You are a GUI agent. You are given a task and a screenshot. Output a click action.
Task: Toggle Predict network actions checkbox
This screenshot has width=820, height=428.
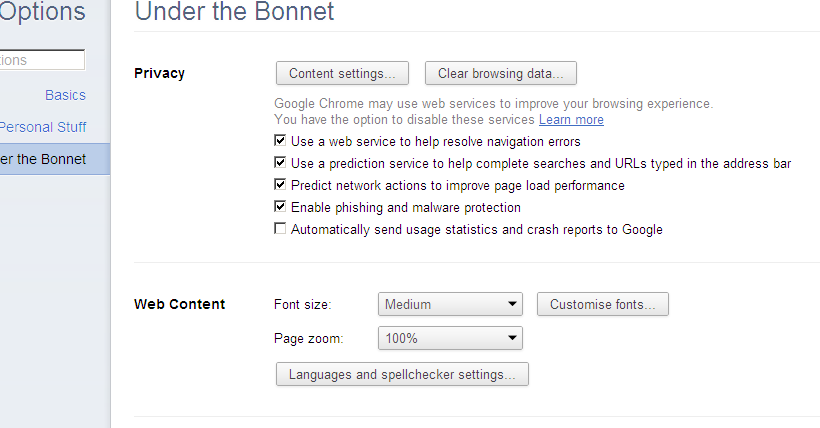pyautogui.click(x=281, y=185)
